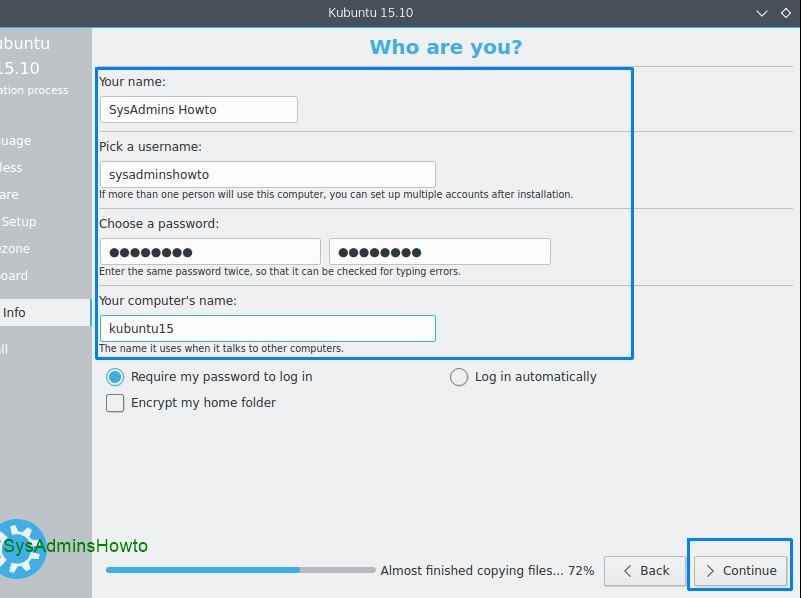
Task: Select the Log in automatically option
Action: [459, 377]
